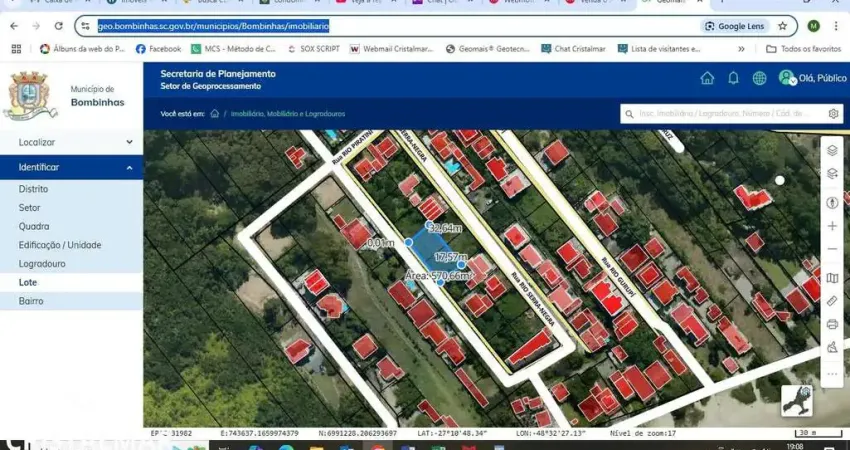Select Lote in the Identificar list

pyautogui.click(x=28, y=283)
